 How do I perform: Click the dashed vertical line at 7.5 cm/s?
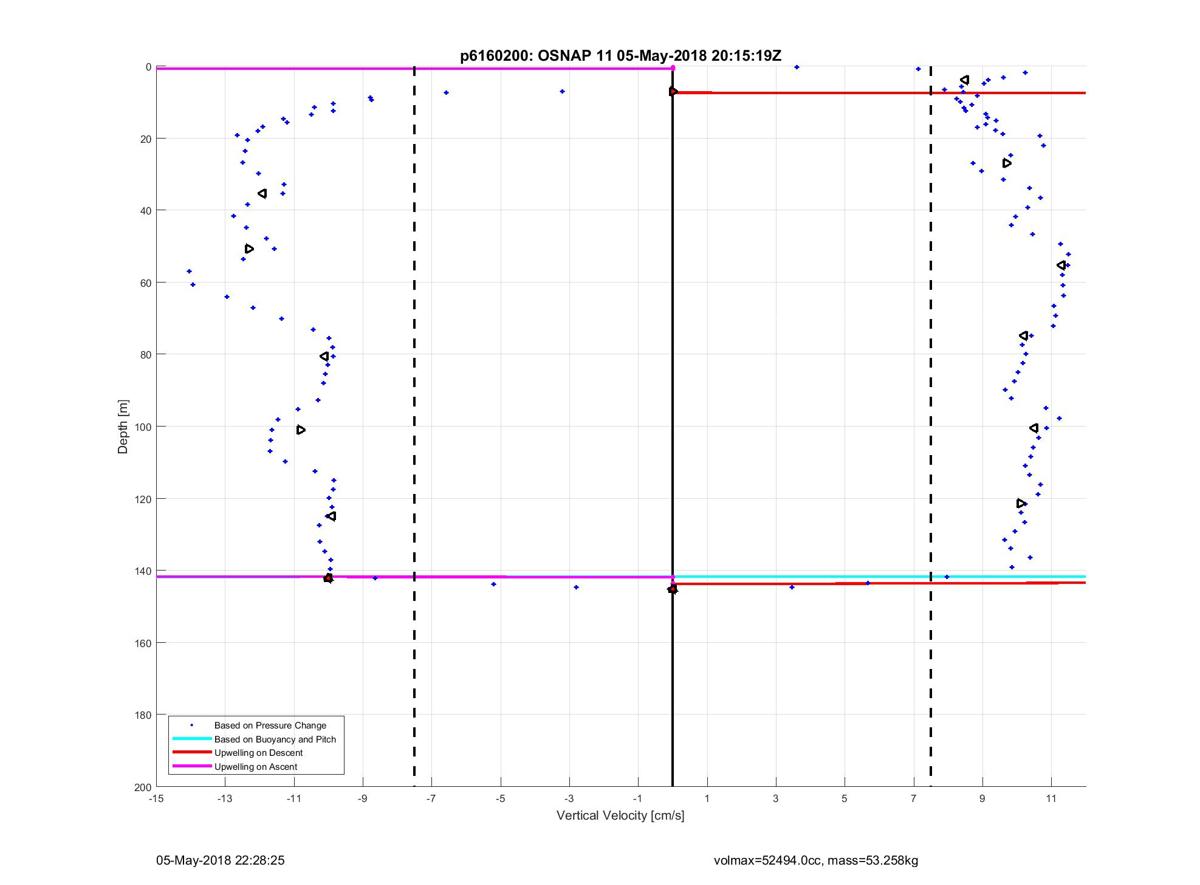[931, 427]
